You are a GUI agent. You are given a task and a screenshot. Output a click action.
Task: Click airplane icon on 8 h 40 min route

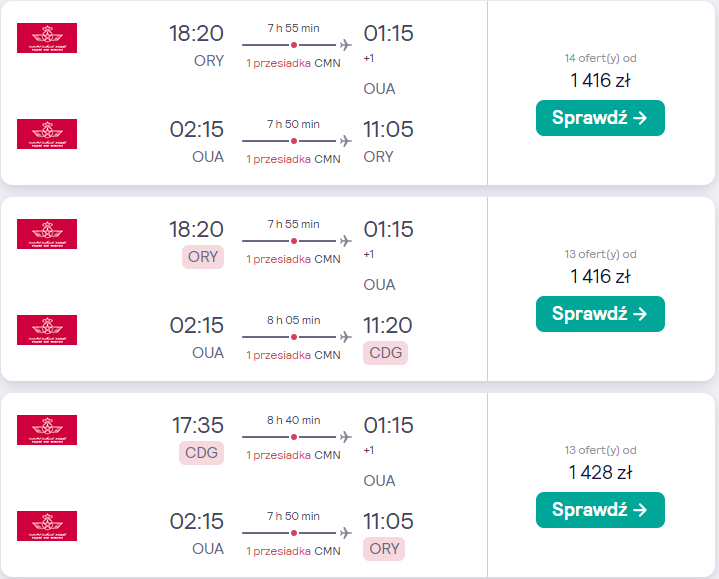point(346,437)
